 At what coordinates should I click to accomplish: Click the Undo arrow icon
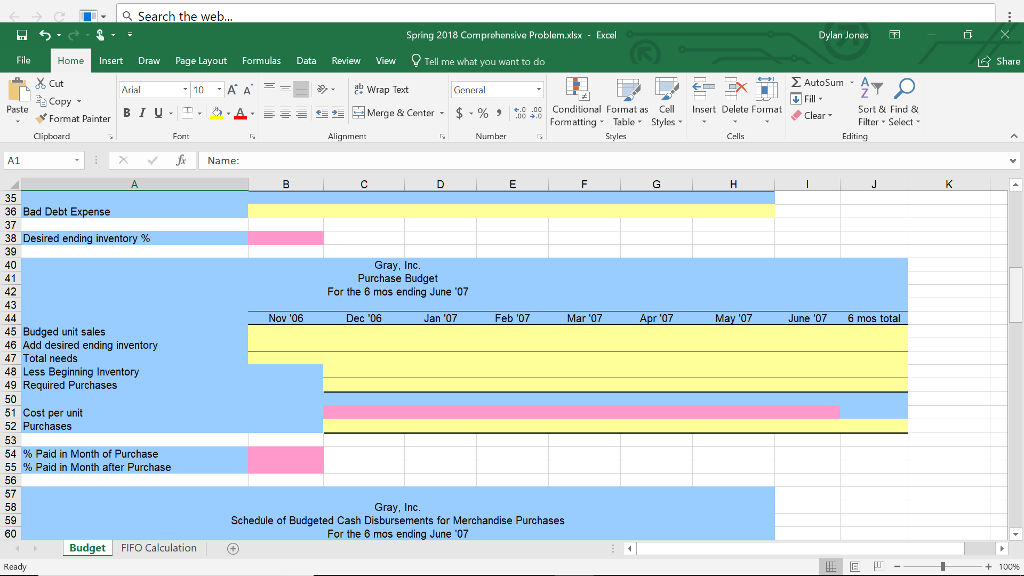pos(44,35)
